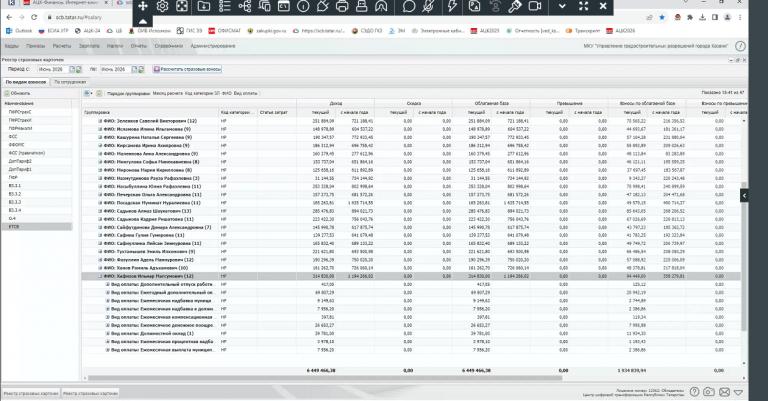Click the terminal console icon on the overlay toolbar
Viewport: 768px width, 401px height.
click(284, 6)
